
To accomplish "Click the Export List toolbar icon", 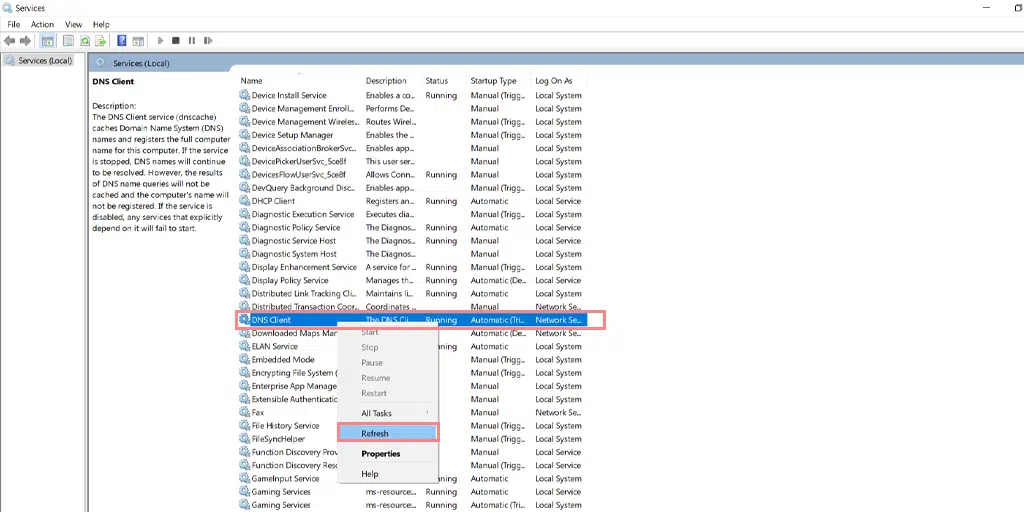I will coord(101,40).
